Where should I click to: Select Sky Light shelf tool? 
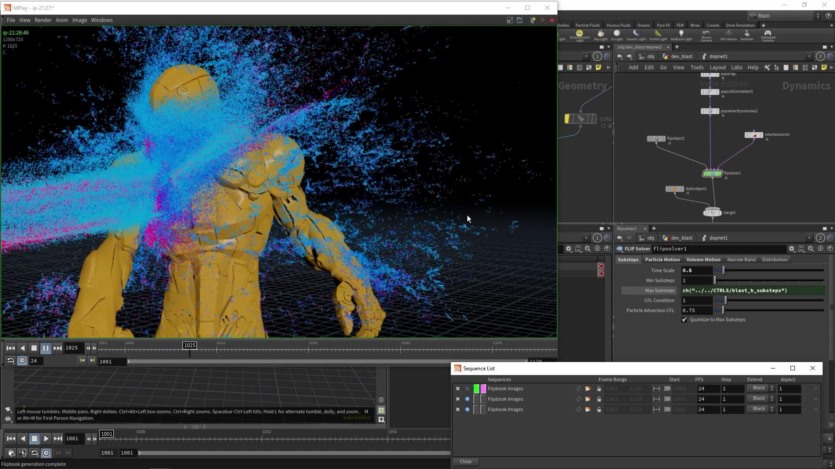(601, 35)
